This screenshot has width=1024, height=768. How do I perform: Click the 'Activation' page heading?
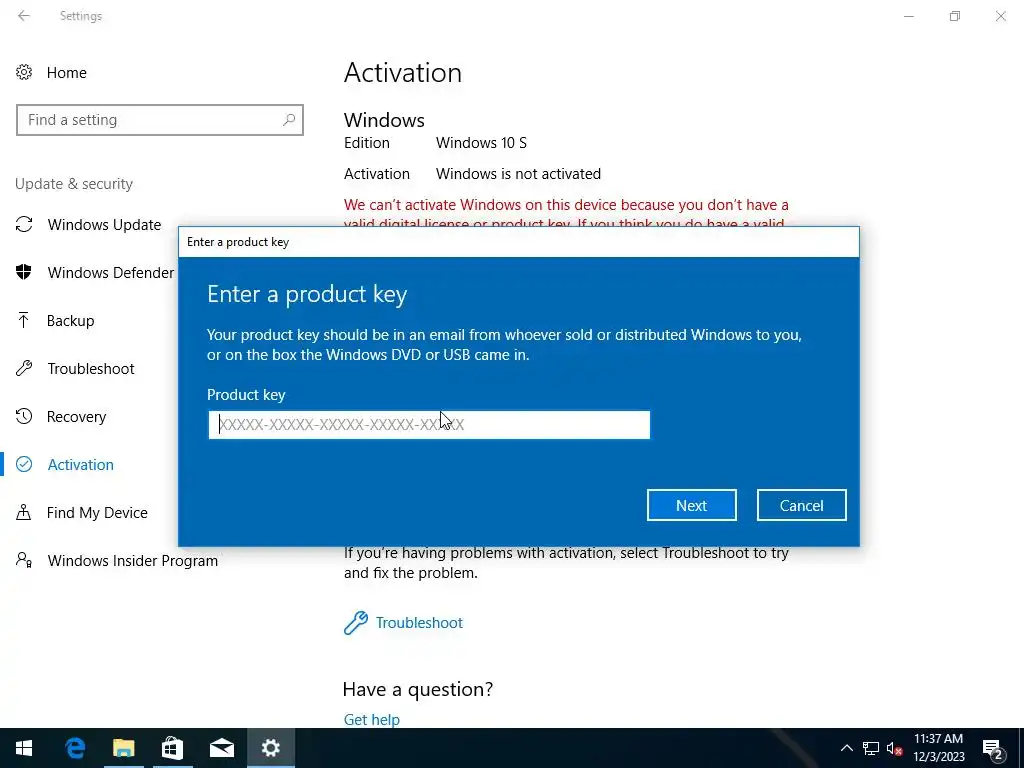pyautogui.click(x=403, y=72)
